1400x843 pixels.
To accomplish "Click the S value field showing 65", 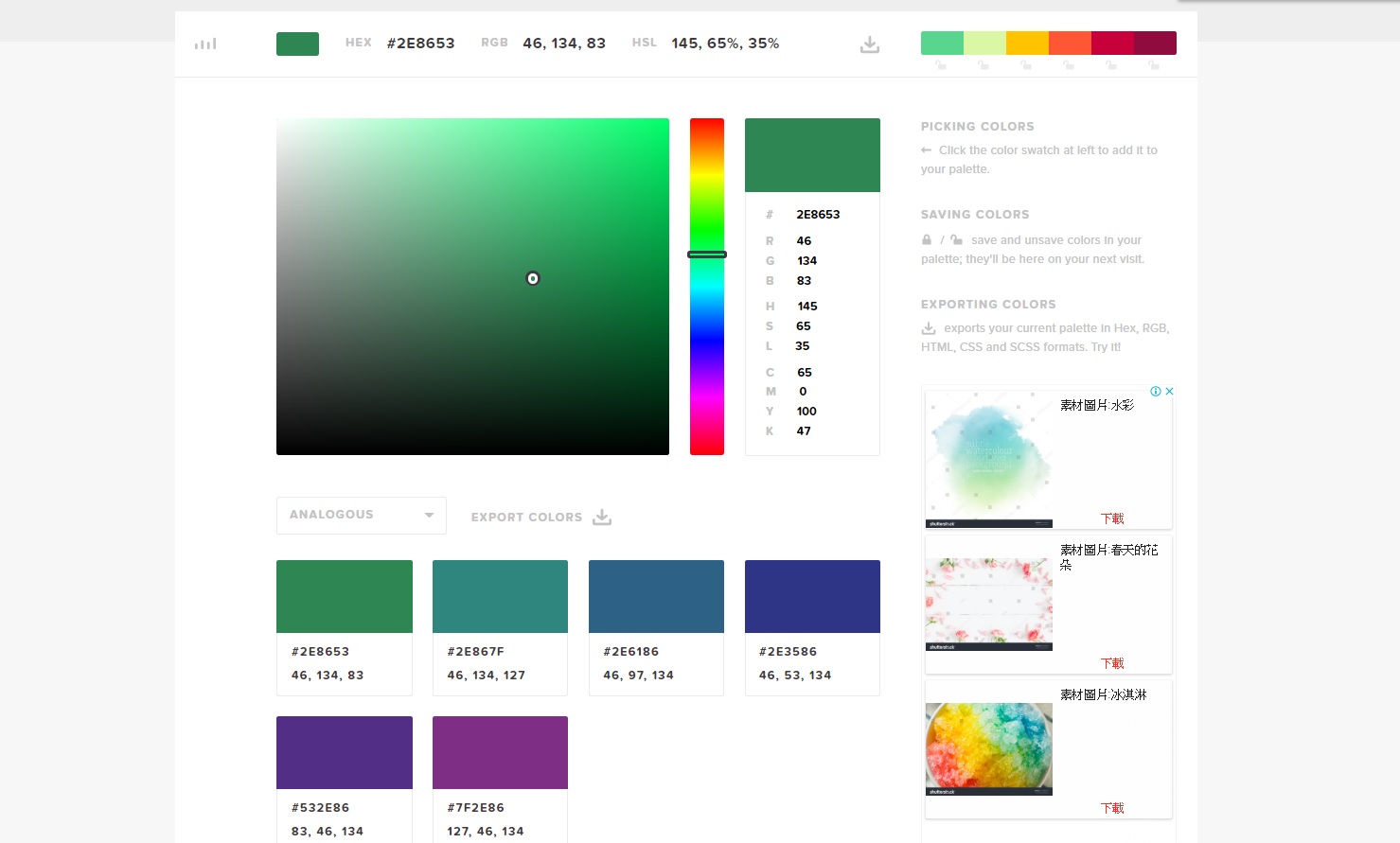I will coord(804,326).
